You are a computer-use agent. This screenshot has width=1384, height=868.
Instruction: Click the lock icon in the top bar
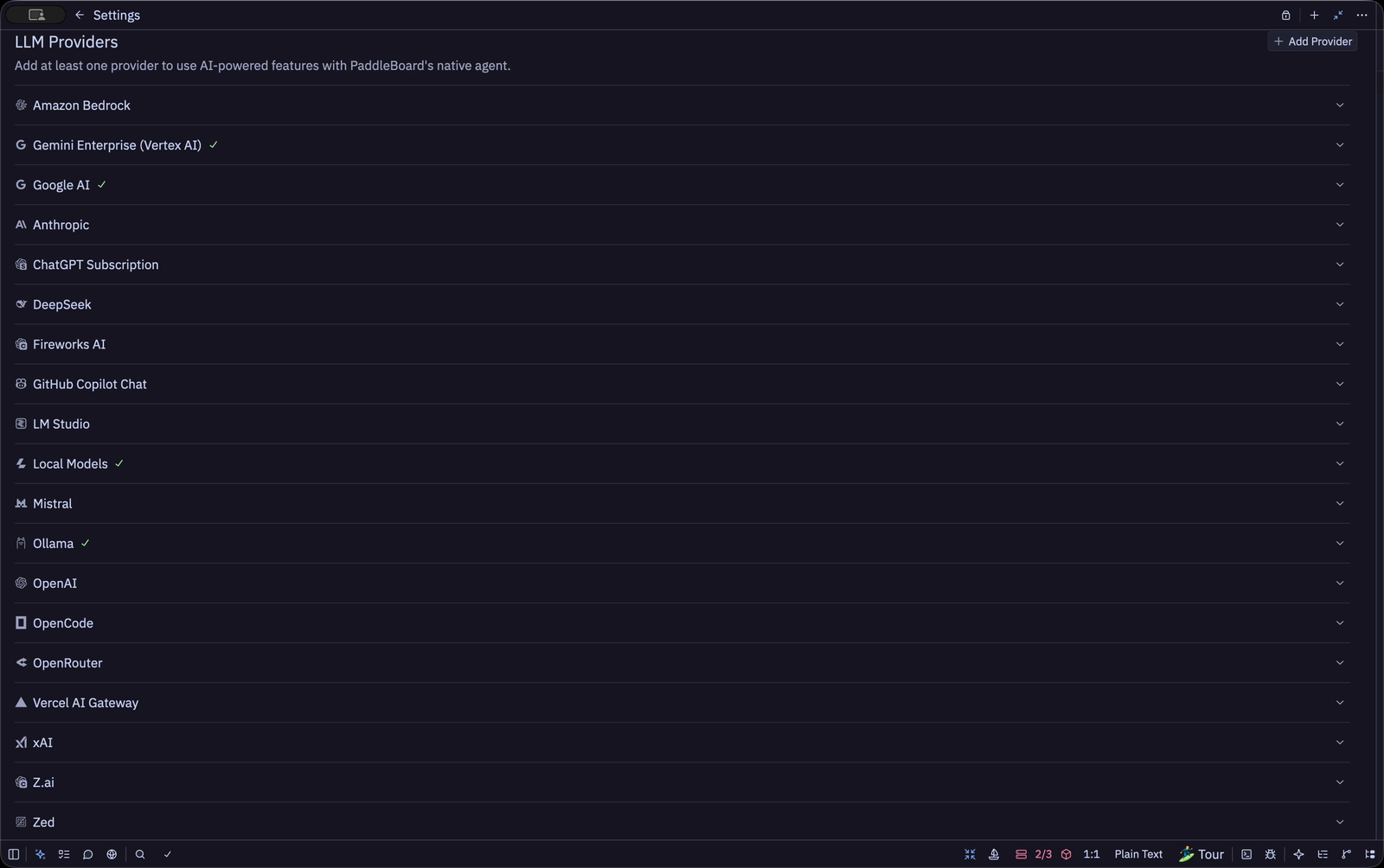coord(1286,15)
